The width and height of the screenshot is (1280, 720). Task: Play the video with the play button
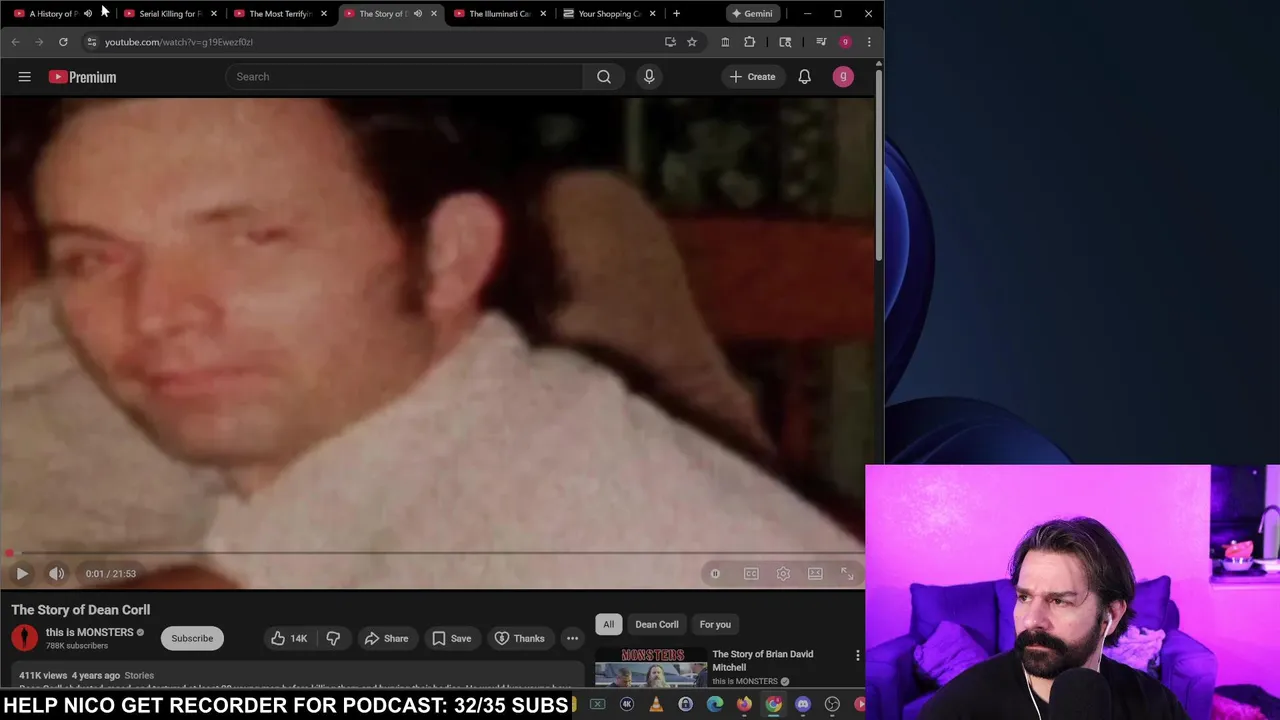tap(22, 574)
